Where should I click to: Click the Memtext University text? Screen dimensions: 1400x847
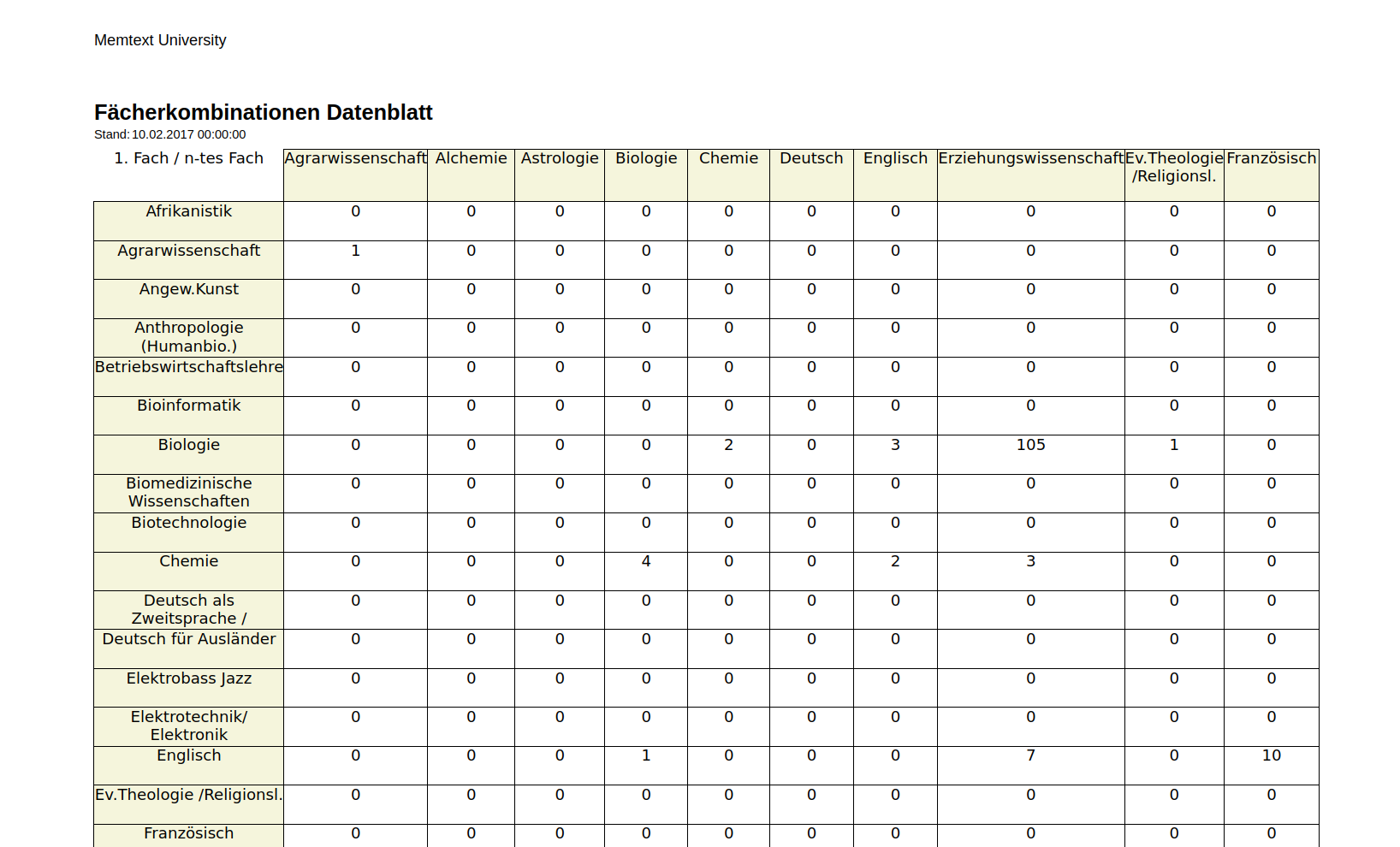[x=160, y=40]
